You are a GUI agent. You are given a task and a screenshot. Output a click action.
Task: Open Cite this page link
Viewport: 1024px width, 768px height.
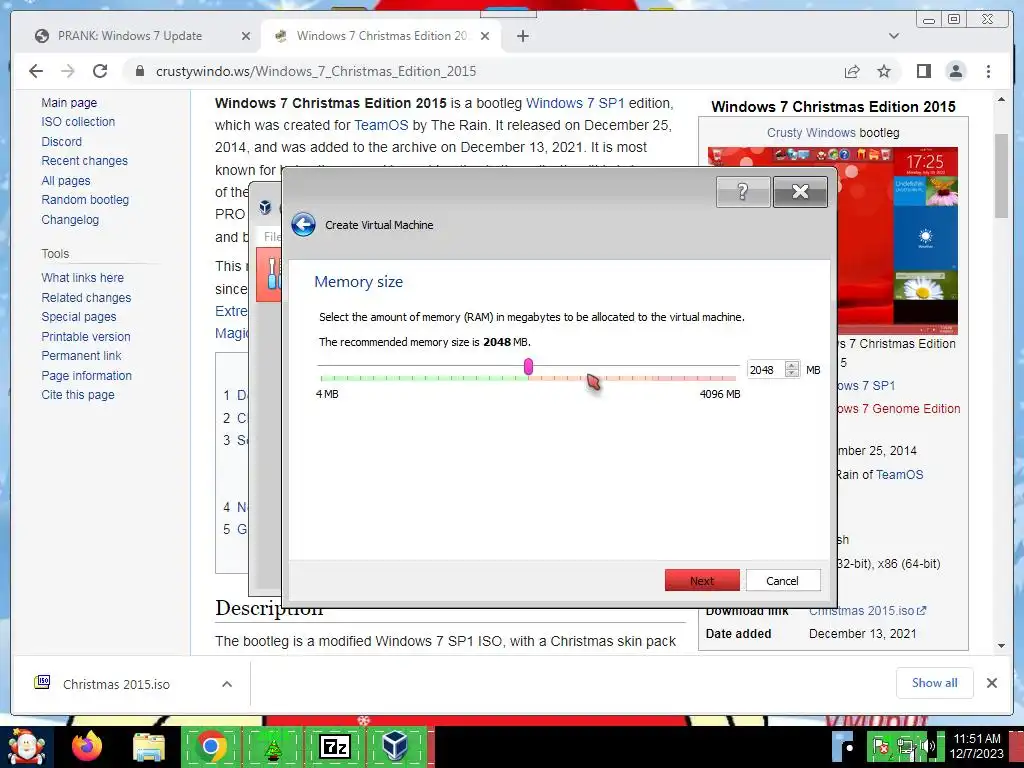78,394
